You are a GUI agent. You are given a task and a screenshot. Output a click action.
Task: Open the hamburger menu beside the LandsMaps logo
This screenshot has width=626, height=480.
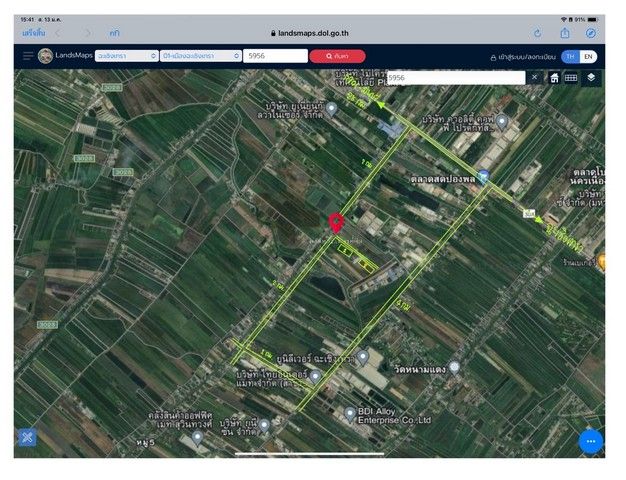click(x=28, y=57)
